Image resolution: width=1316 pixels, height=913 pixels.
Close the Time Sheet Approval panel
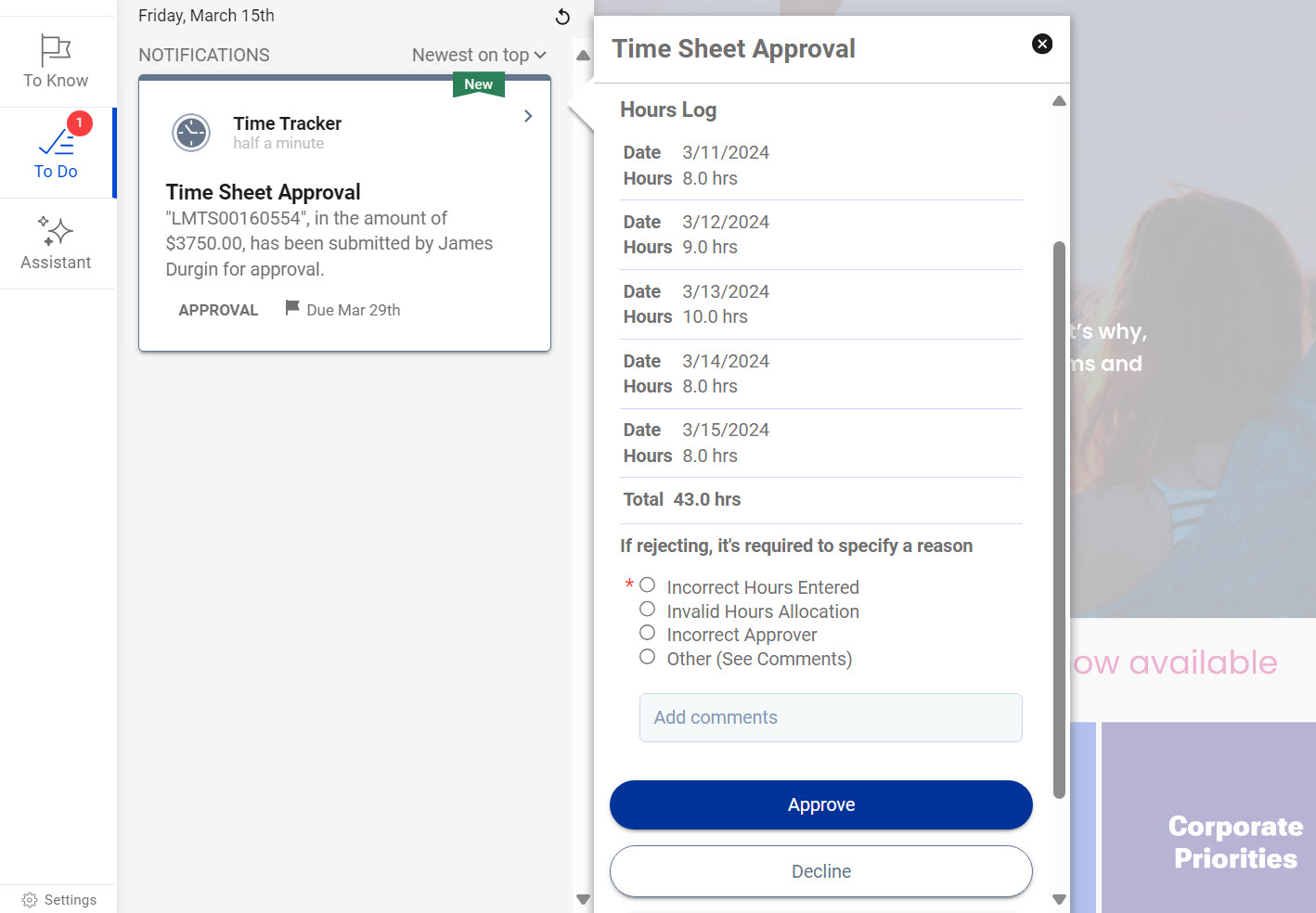1042,44
